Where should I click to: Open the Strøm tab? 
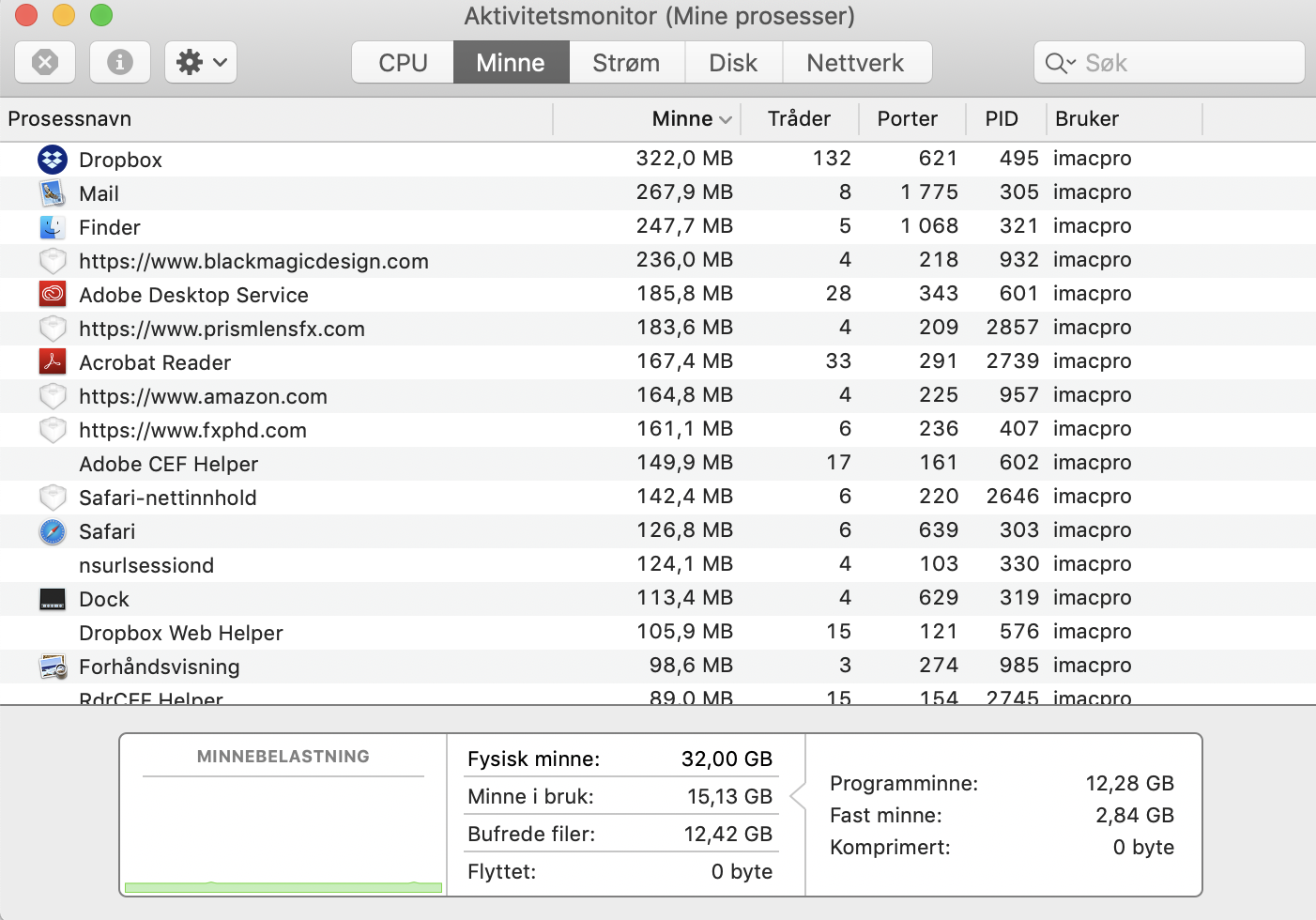click(x=626, y=63)
